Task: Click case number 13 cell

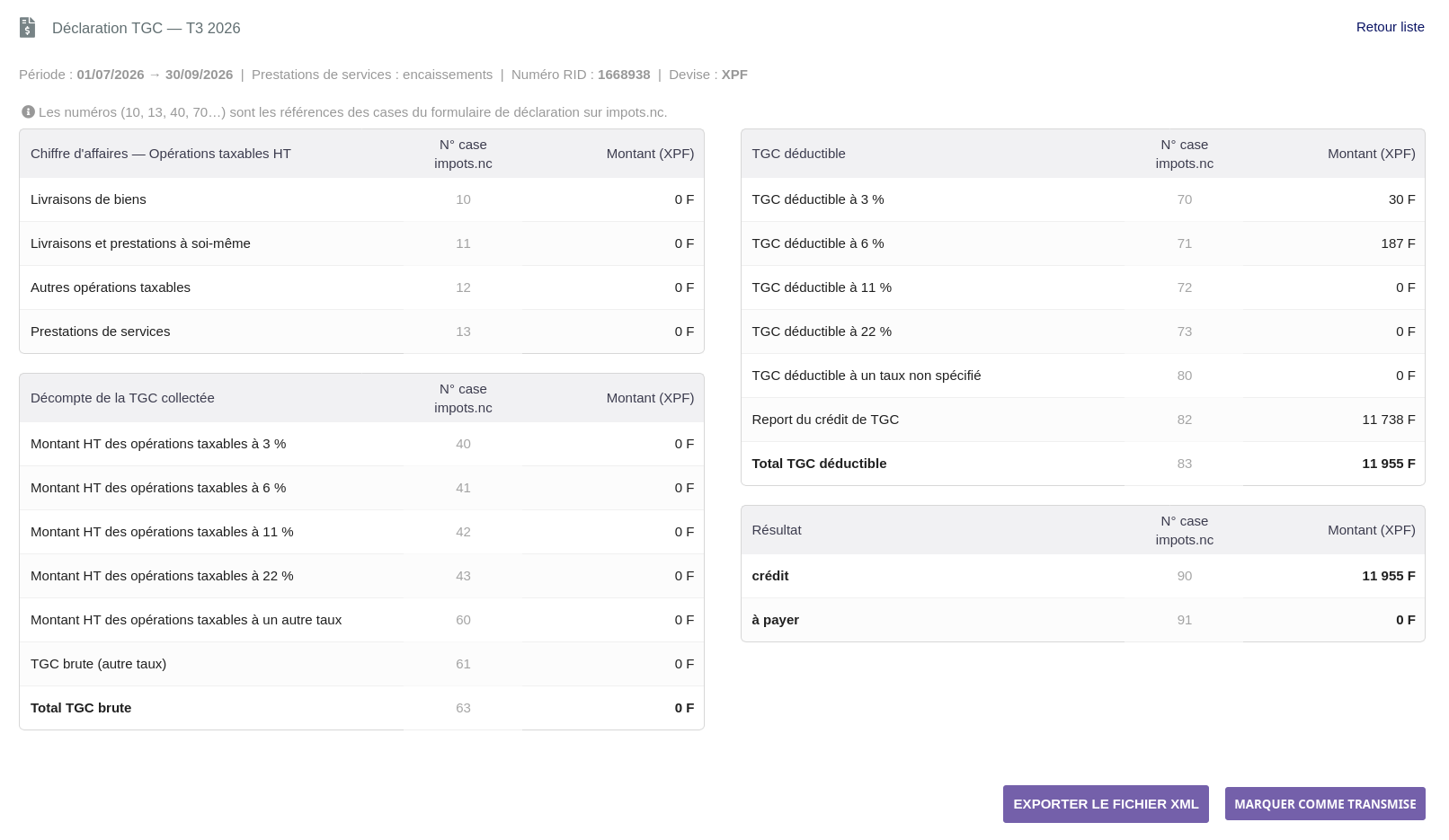Action: 463,332
